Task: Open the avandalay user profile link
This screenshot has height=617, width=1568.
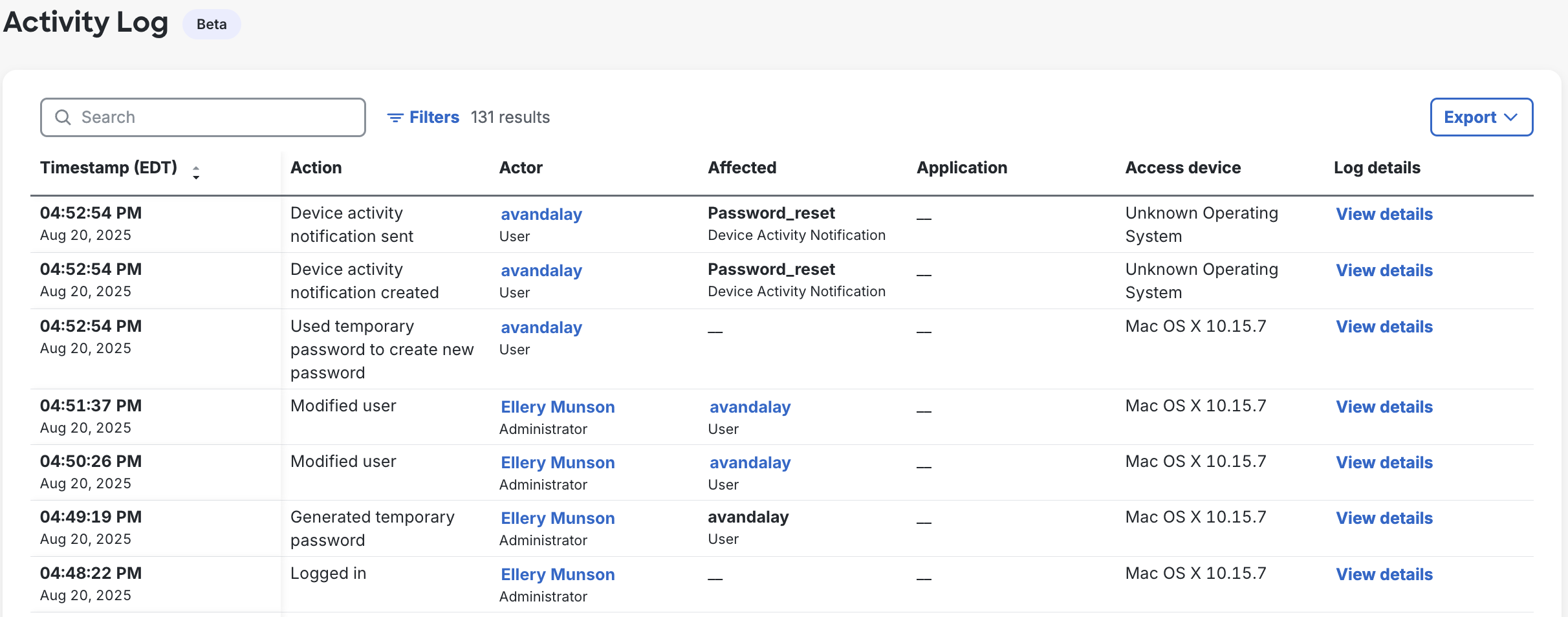Action: 541,214
